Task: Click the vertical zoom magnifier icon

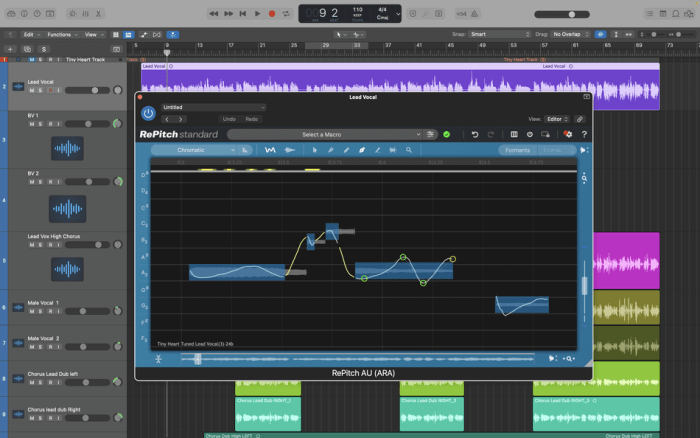Action: point(584,179)
